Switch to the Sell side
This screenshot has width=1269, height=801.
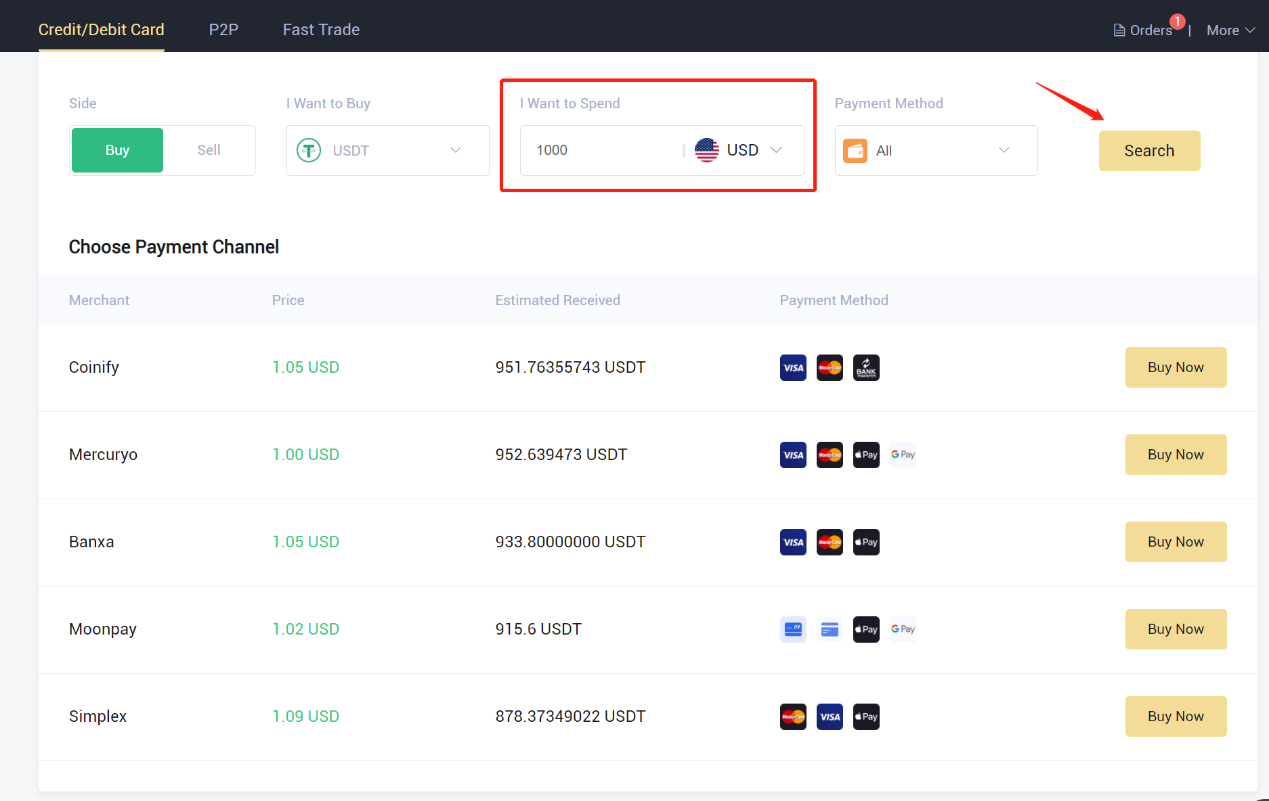point(208,150)
